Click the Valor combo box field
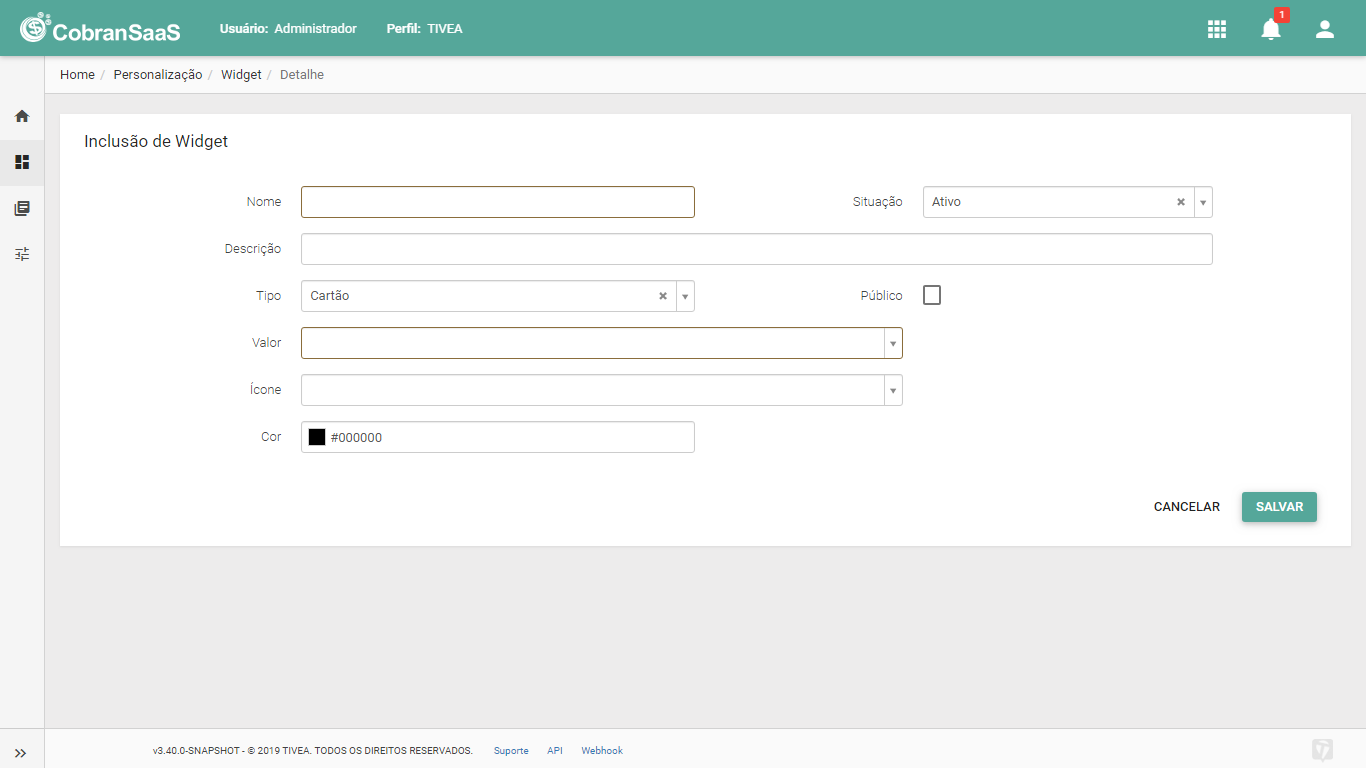 coord(602,343)
